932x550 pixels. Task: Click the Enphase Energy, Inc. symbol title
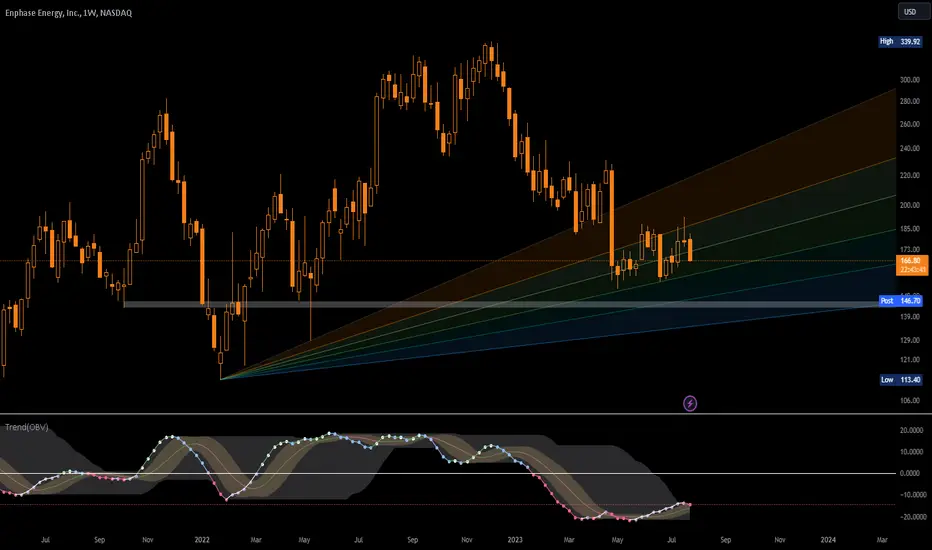[x=69, y=12]
